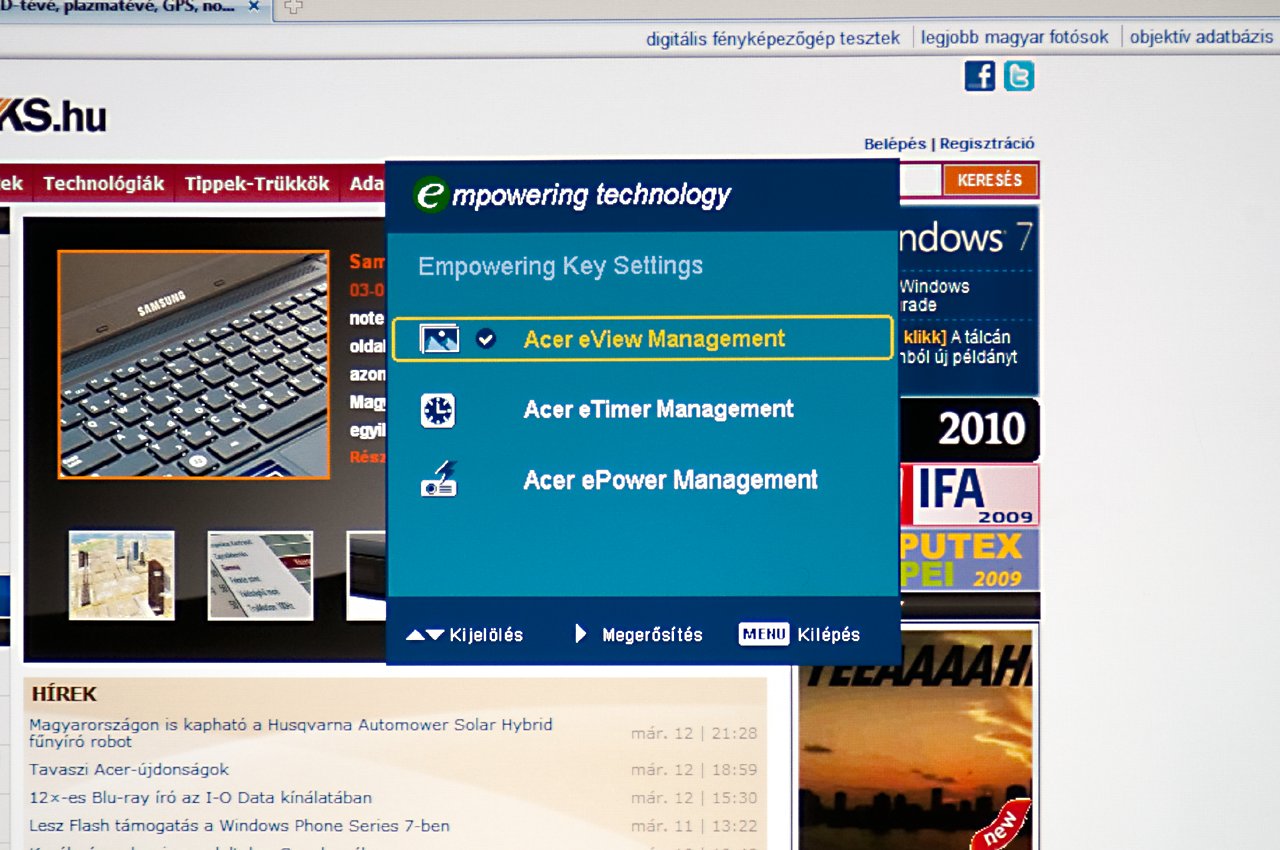Click the up-down arrows next to Kijelölés

pyautogui.click(x=425, y=635)
